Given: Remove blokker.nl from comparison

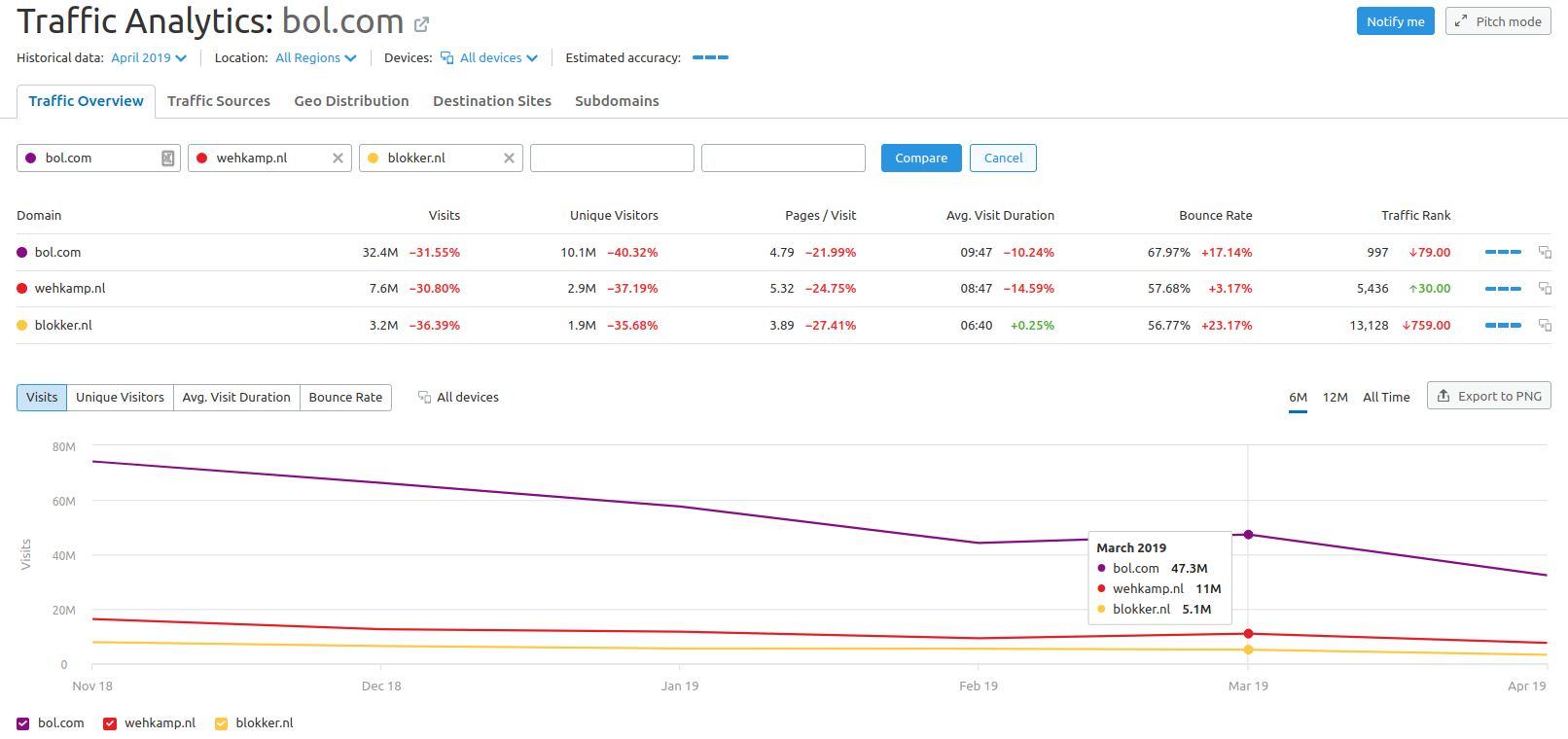Looking at the screenshot, I should point(509,158).
